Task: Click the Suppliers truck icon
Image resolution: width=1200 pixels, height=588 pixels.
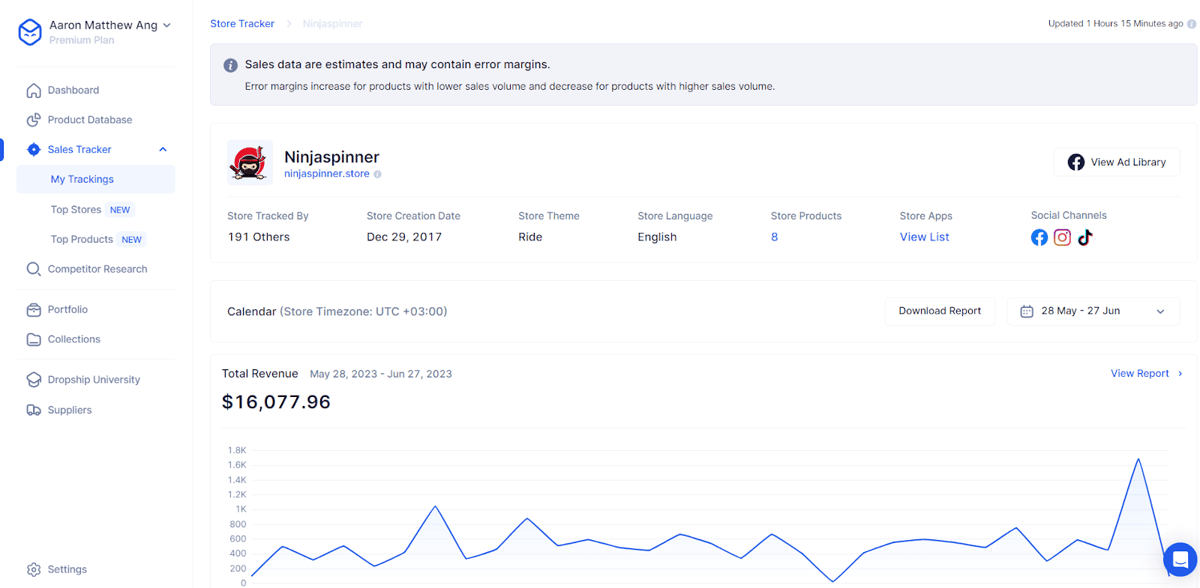Action: point(34,410)
